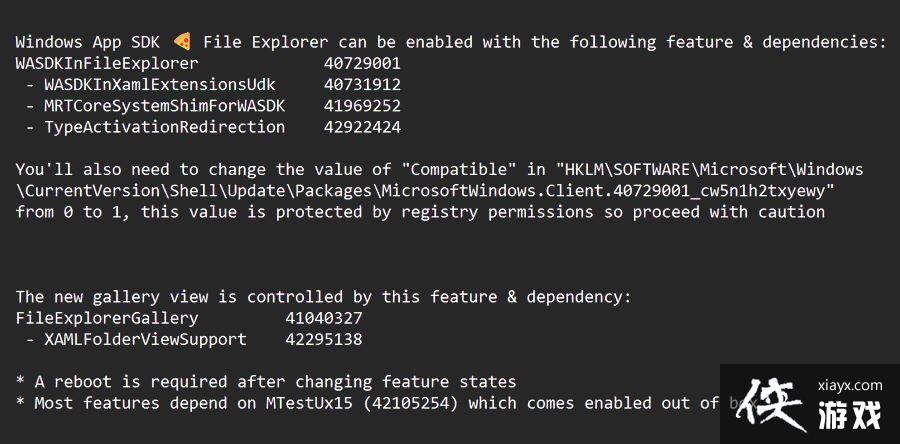Select feature ID 41969252

click(x=362, y=106)
